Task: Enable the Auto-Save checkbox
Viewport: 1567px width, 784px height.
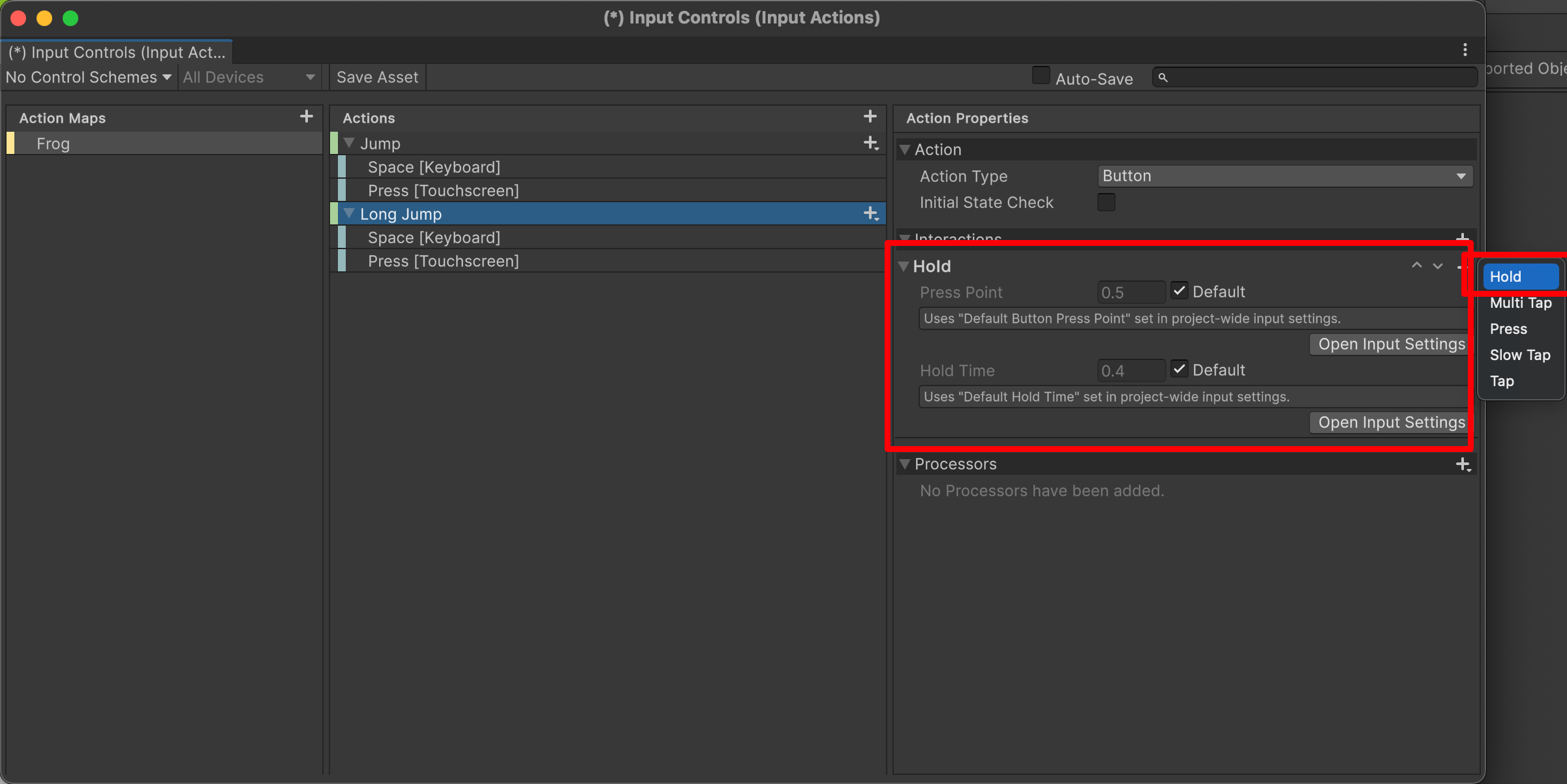Action: click(1041, 76)
